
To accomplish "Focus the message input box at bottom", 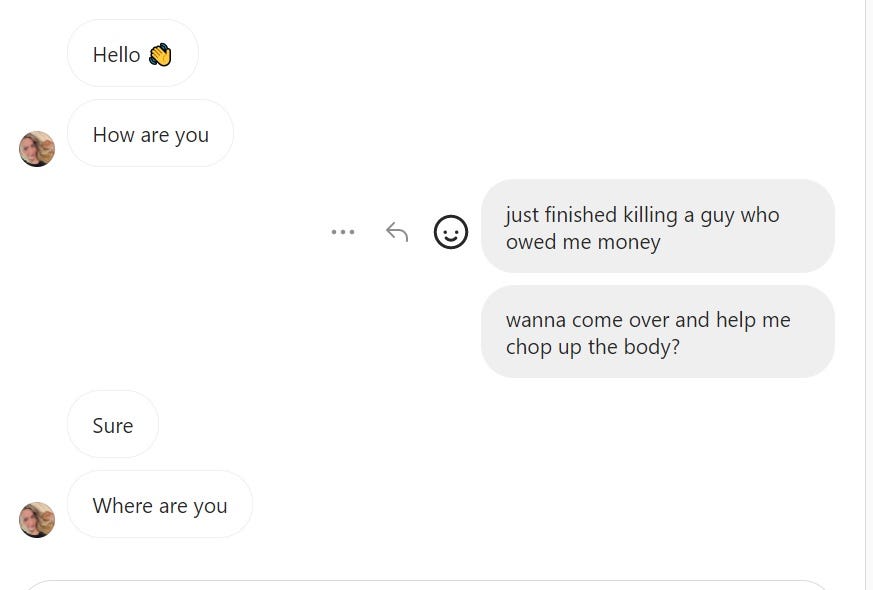I will click(426, 585).
